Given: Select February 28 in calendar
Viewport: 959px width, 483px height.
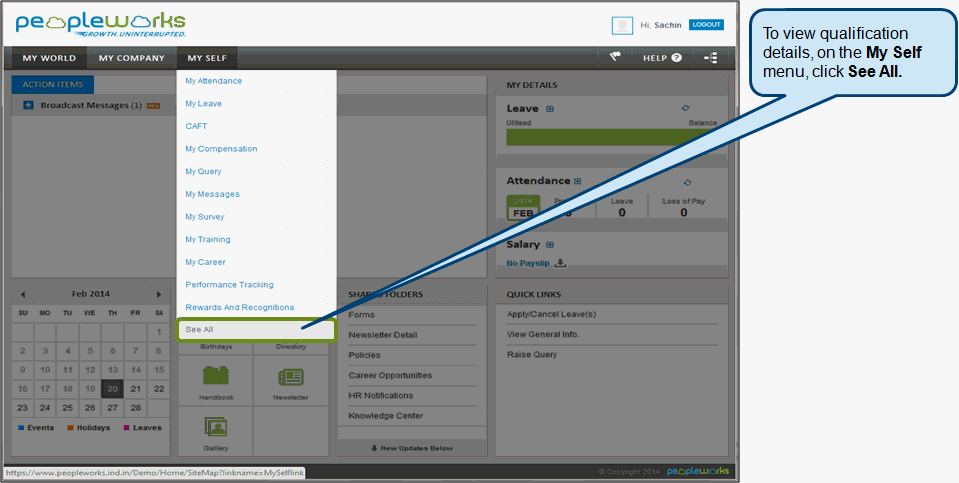Looking at the screenshot, I should (x=136, y=408).
